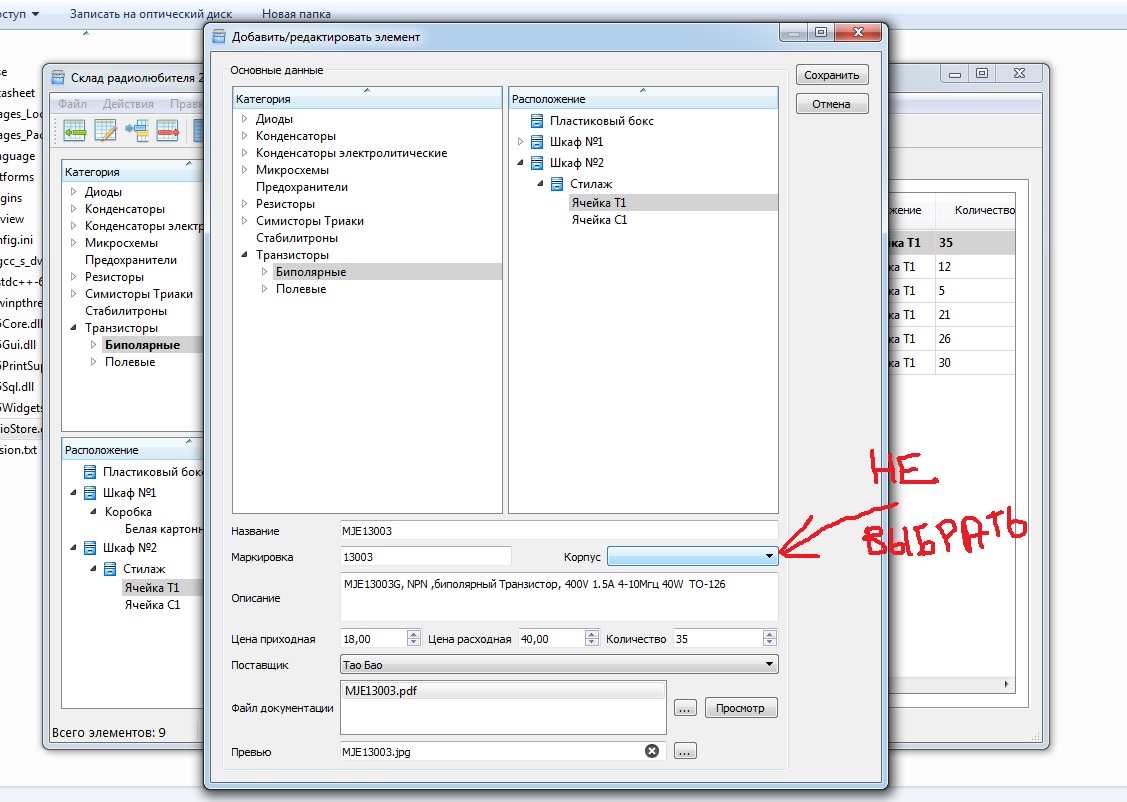1127x802 pixels.
Task: Collapse the Шкаф №2 node in the dialog
Action: [x=520, y=163]
